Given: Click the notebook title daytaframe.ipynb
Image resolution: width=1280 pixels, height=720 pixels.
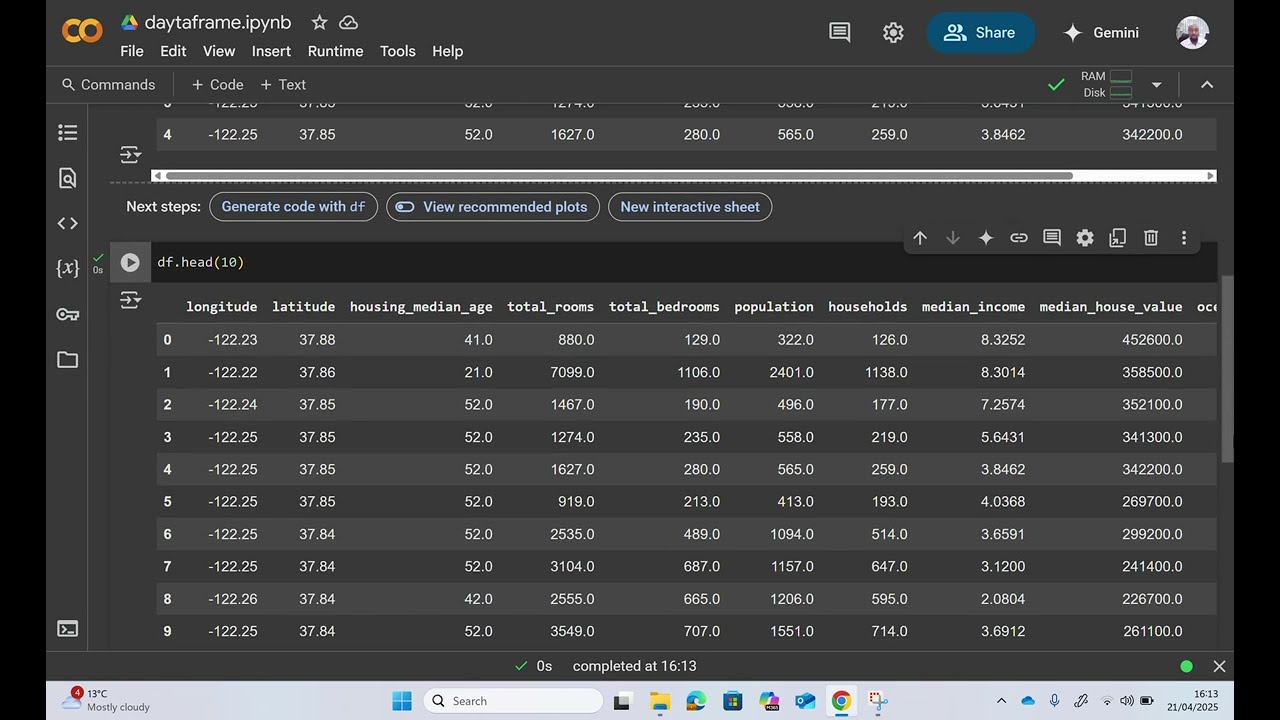Looking at the screenshot, I should click(x=218, y=22).
